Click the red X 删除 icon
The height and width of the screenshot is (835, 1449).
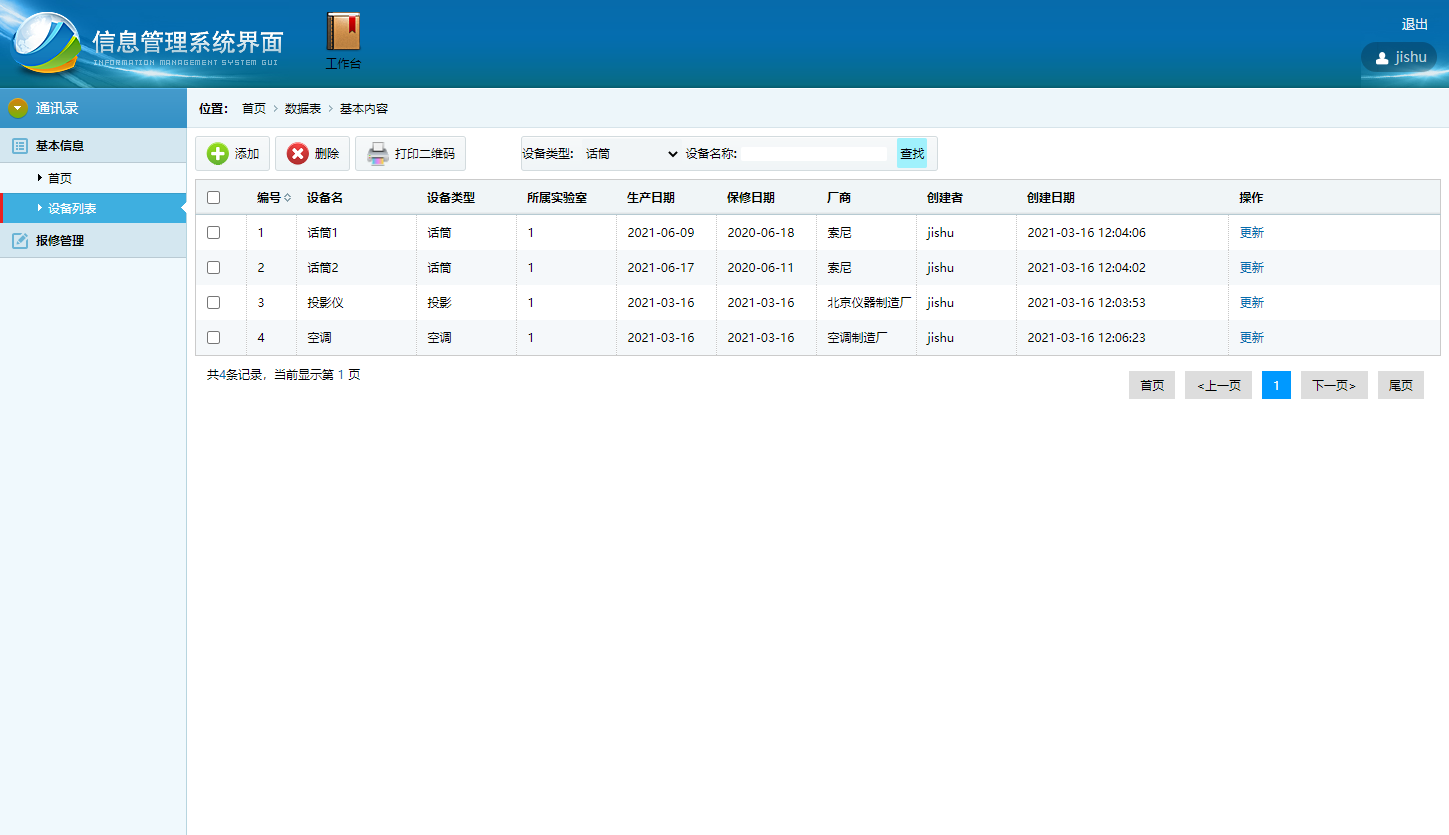click(297, 154)
